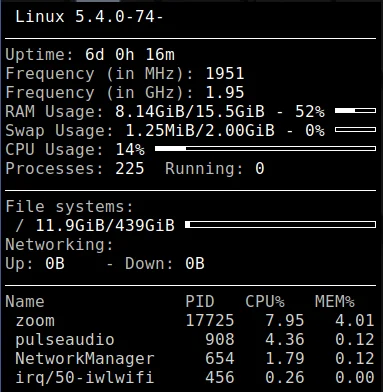Image resolution: width=383 pixels, height=392 pixels.
Task: Click pulseaudio's CPU value 4.36
Action: [285, 340]
